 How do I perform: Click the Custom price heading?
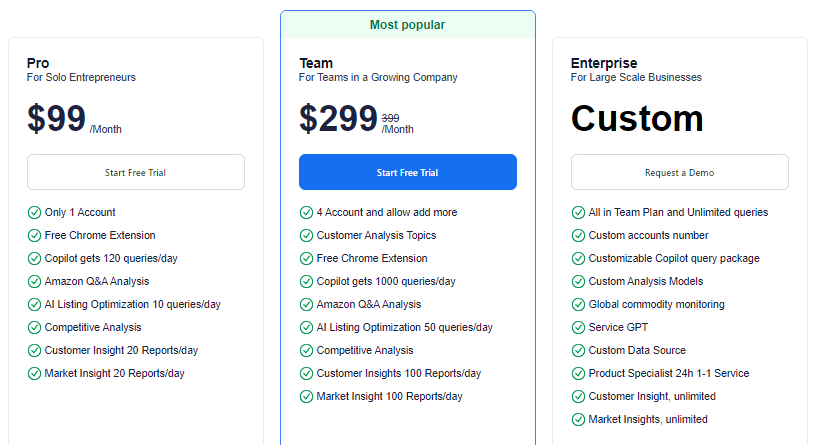[x=637, y=119]
